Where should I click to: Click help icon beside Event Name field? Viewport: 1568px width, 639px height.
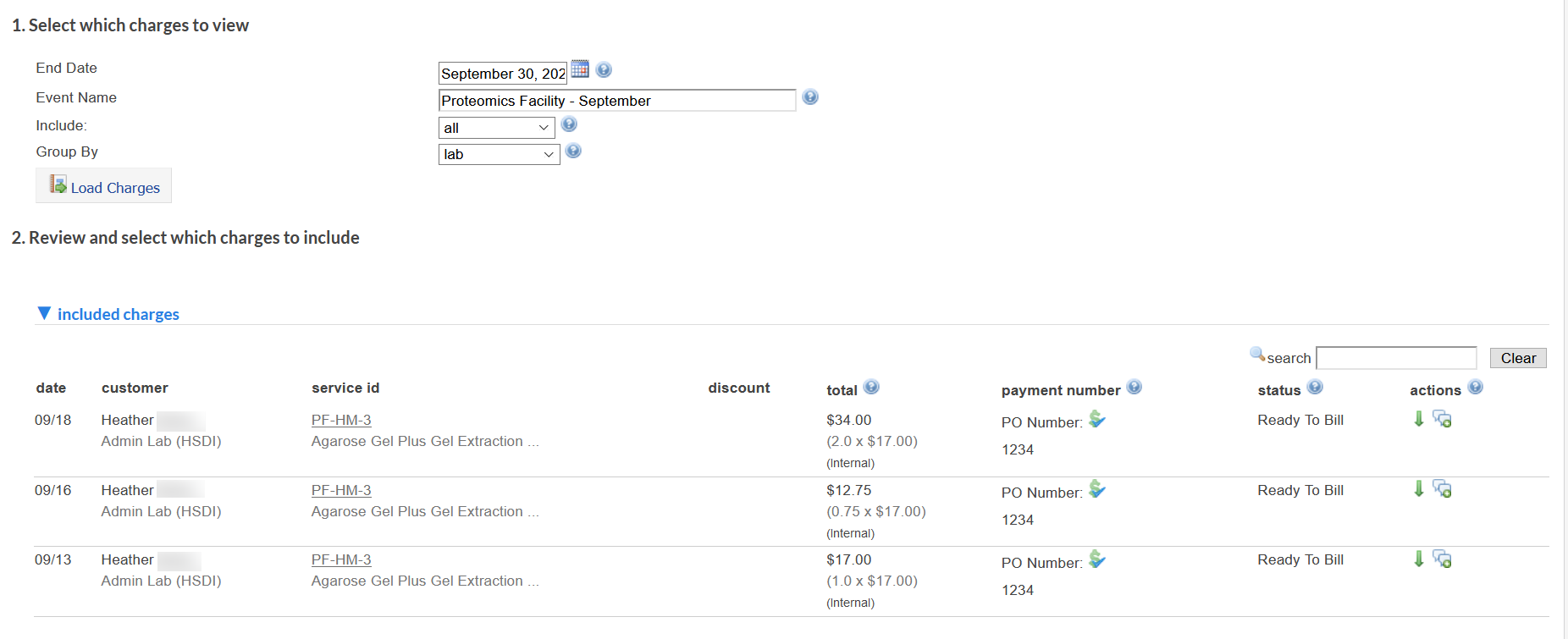tap(810, 97)
